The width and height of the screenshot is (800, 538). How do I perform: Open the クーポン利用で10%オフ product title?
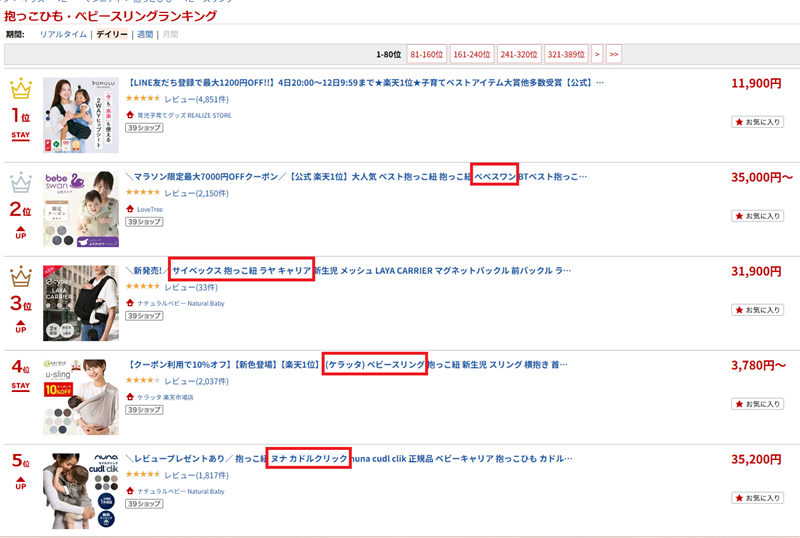[347, 364]
